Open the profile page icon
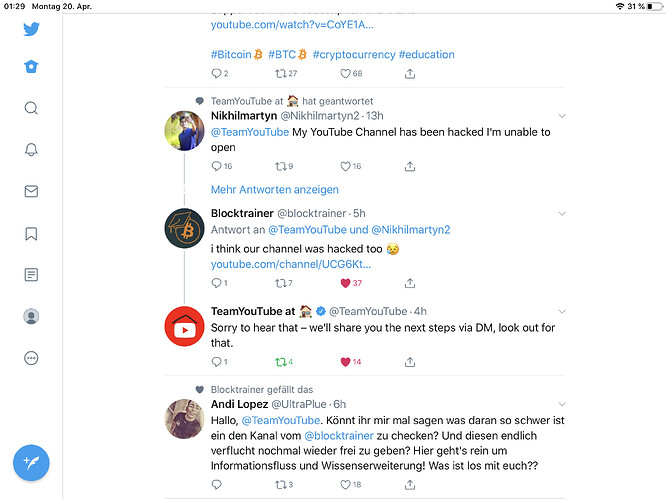This screenshot has width=666, height=500. tap(31, 316)
